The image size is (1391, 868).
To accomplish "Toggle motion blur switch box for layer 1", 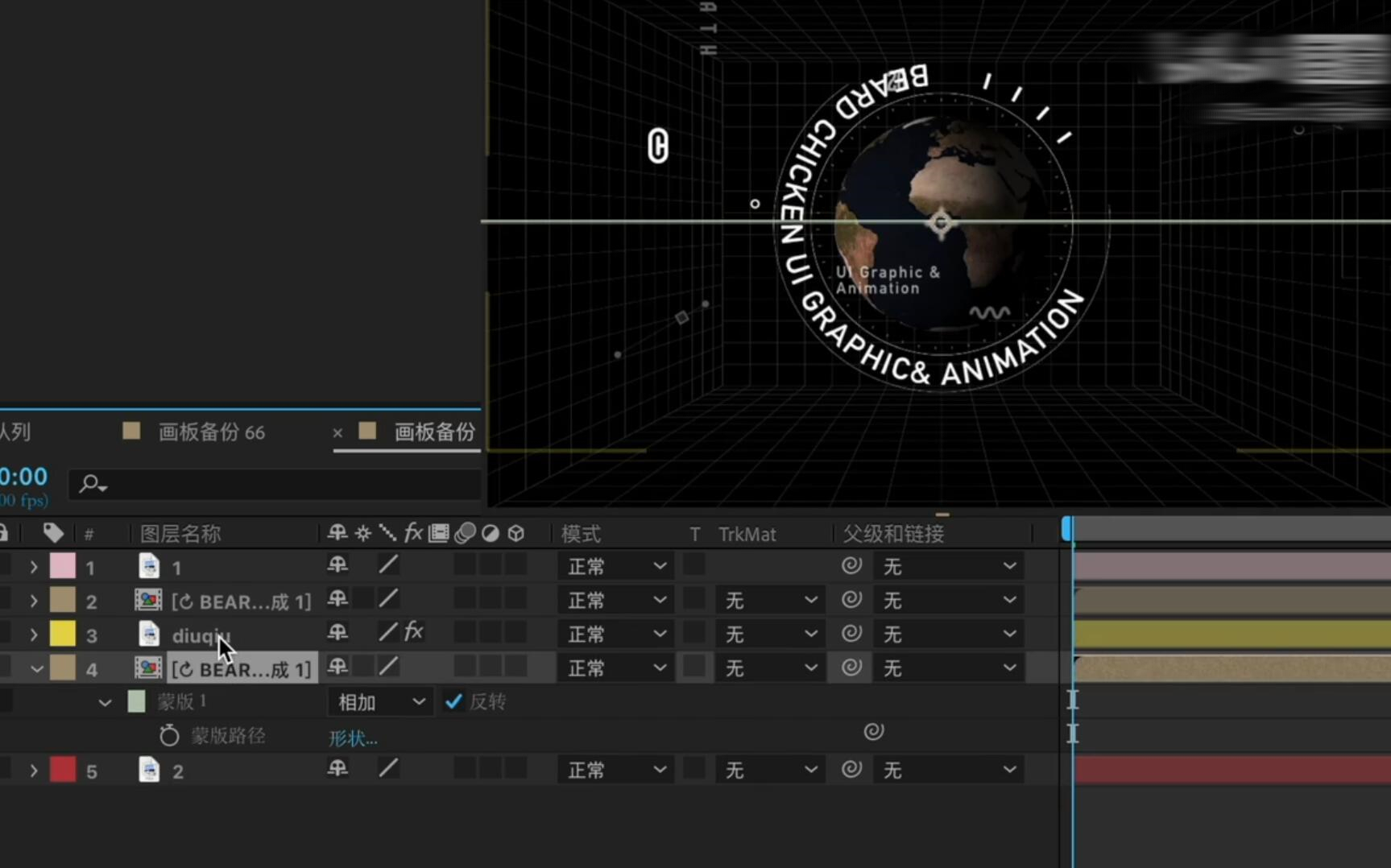I will pyautogui.click(x=465, y=565).
